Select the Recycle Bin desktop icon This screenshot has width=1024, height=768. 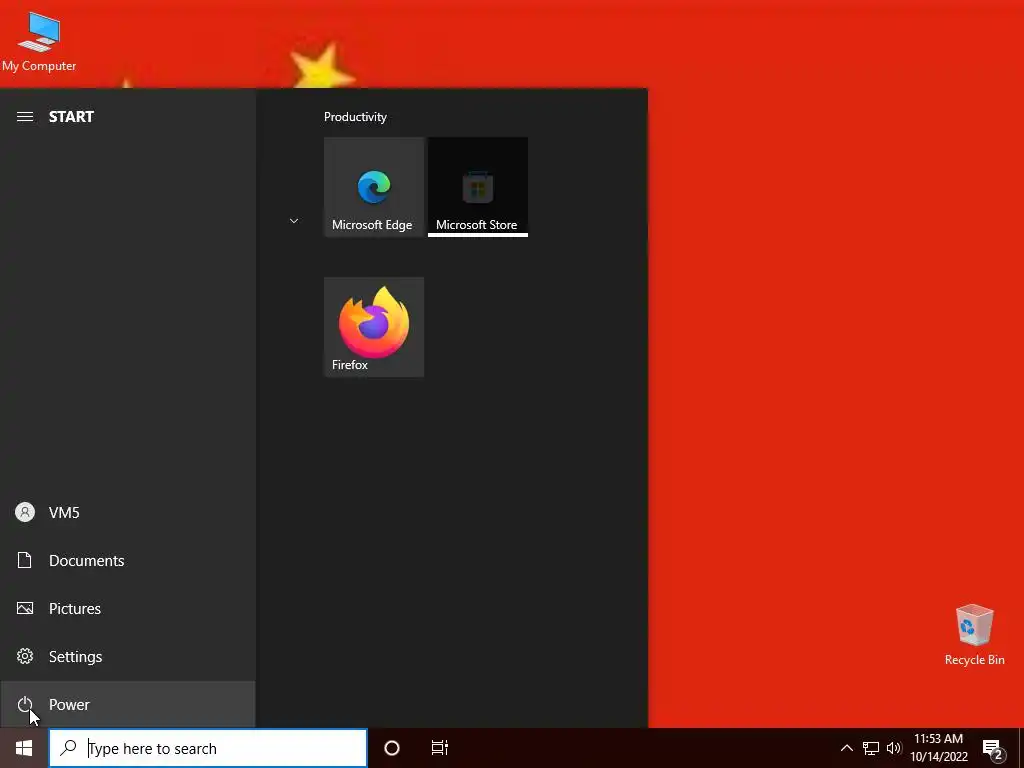pyautogui.click(x=974, y=635)
